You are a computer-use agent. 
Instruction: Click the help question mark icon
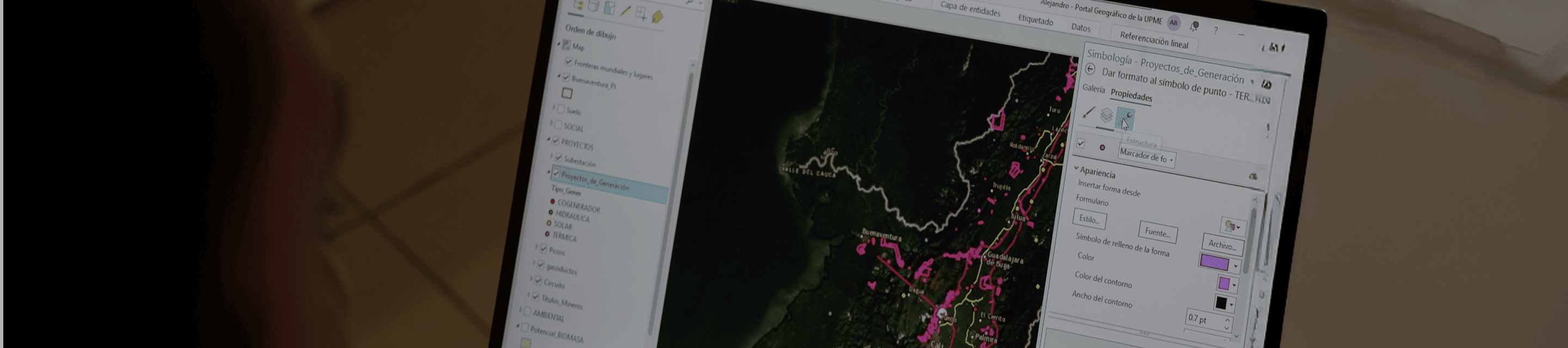point(1216,30)
